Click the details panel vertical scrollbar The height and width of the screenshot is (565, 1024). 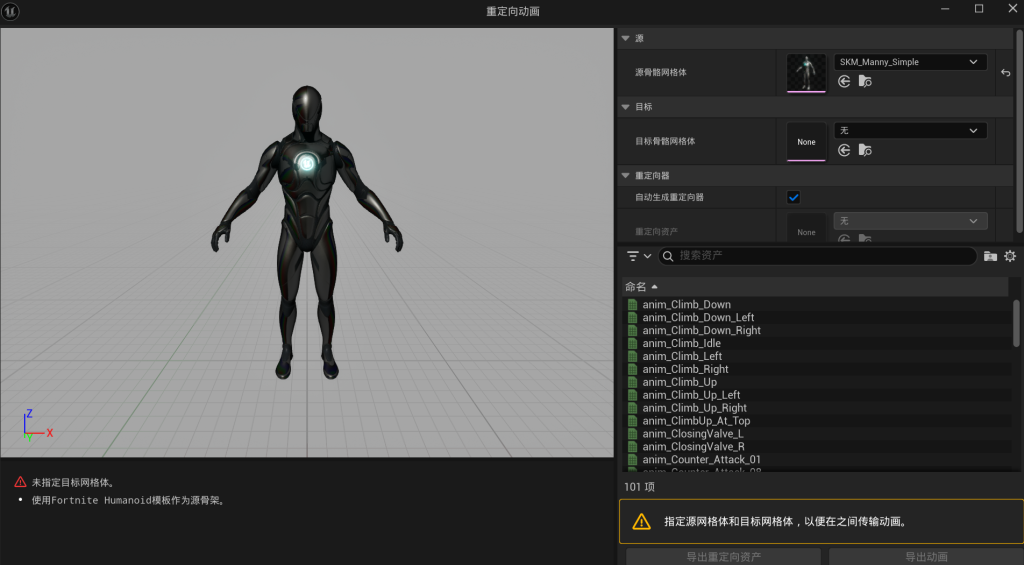[x=1019, y=131]
